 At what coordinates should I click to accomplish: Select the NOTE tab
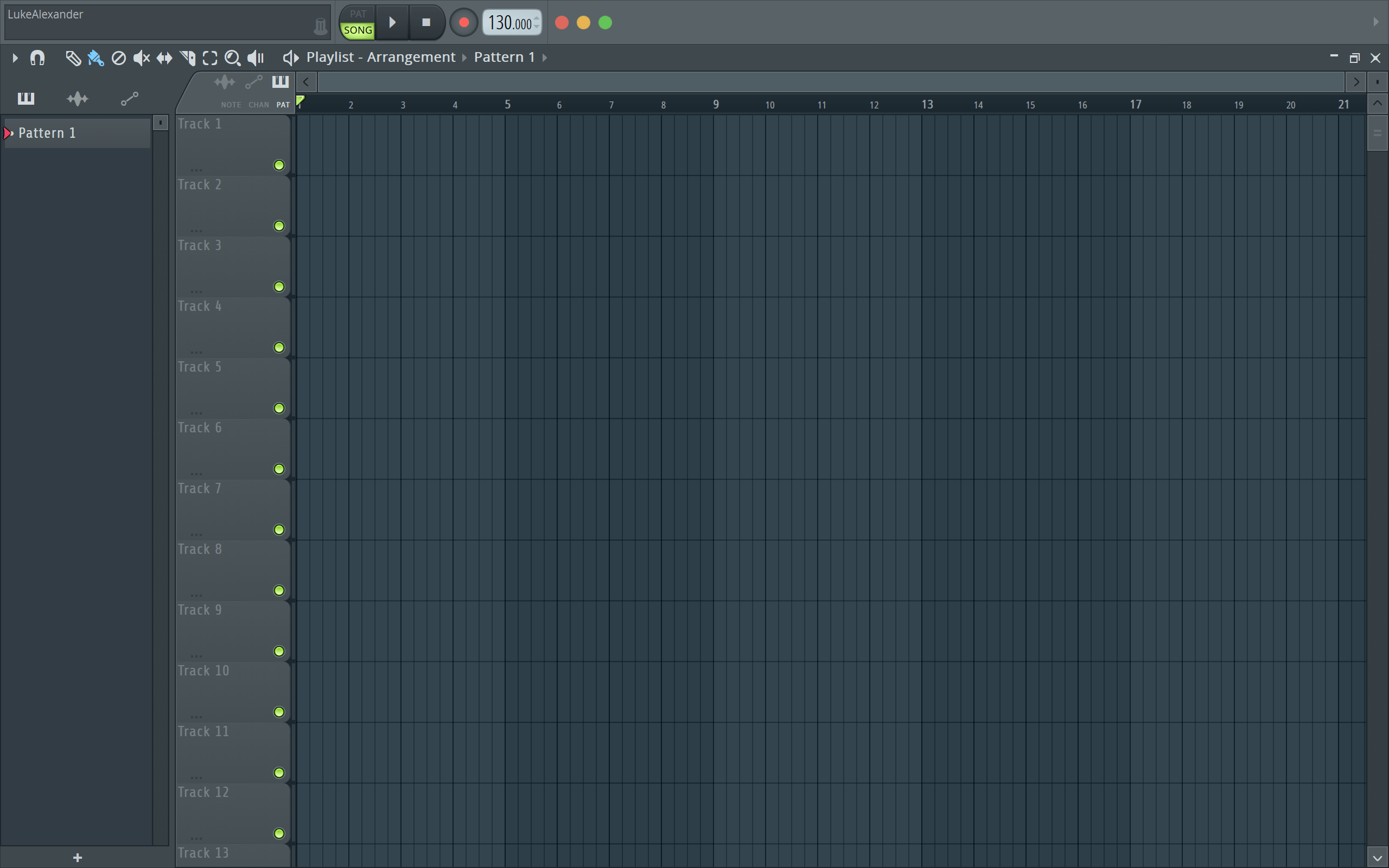click(x=231, y=105)
